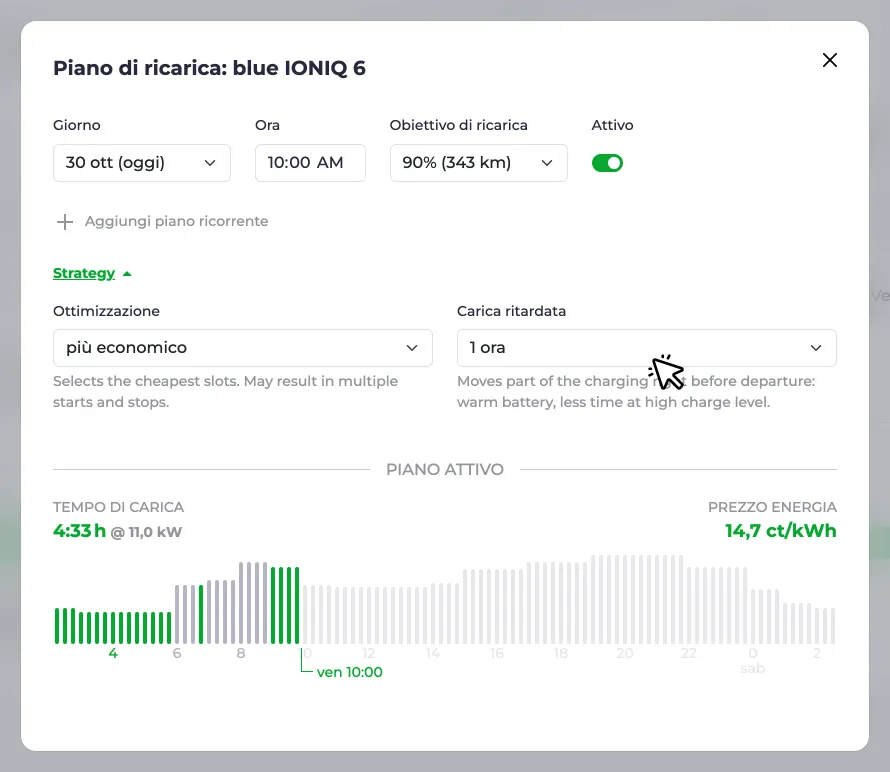Click the green bar above hour 4
Viewport: 890px width, 772px height.
112,628
